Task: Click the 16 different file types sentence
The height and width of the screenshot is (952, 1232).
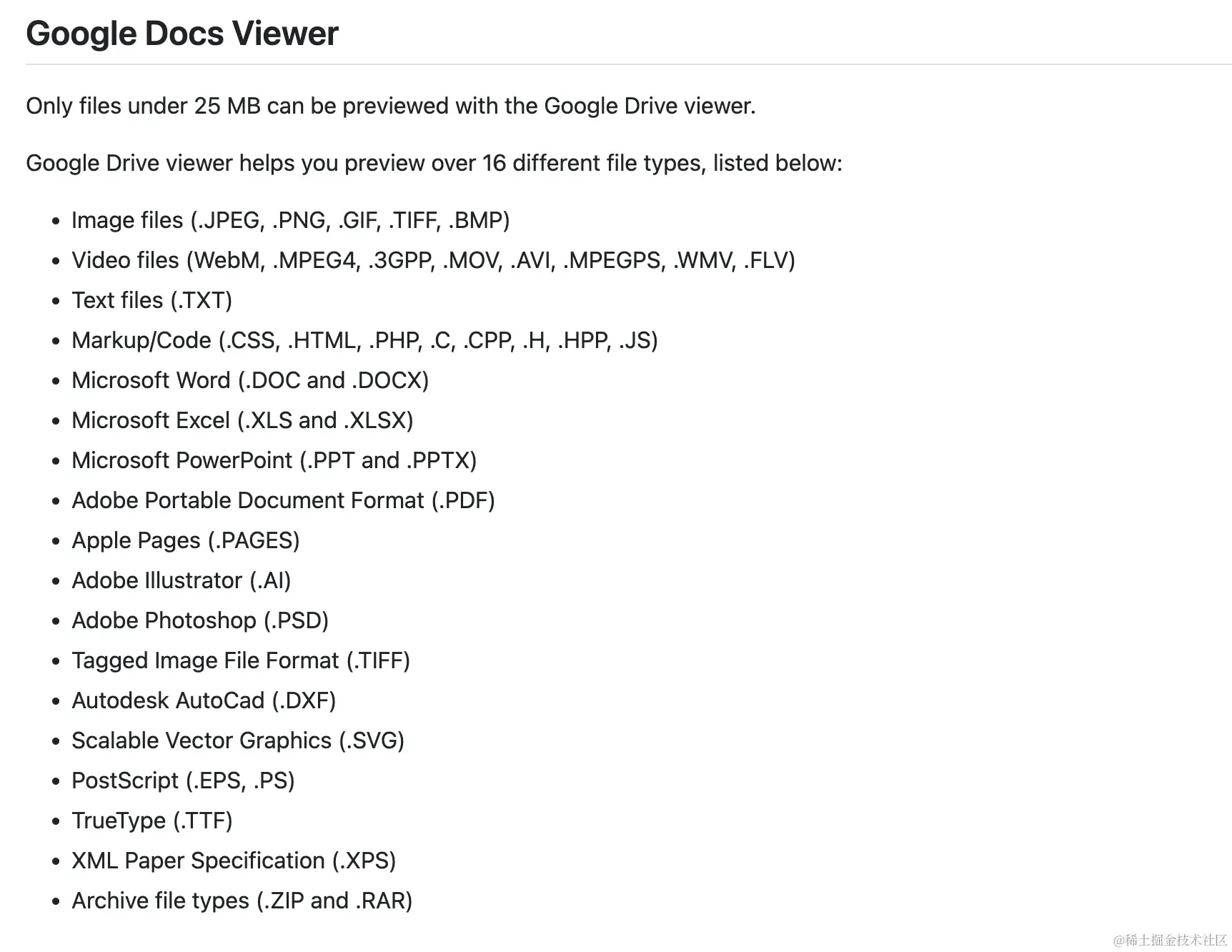Action: coord(434,163)
